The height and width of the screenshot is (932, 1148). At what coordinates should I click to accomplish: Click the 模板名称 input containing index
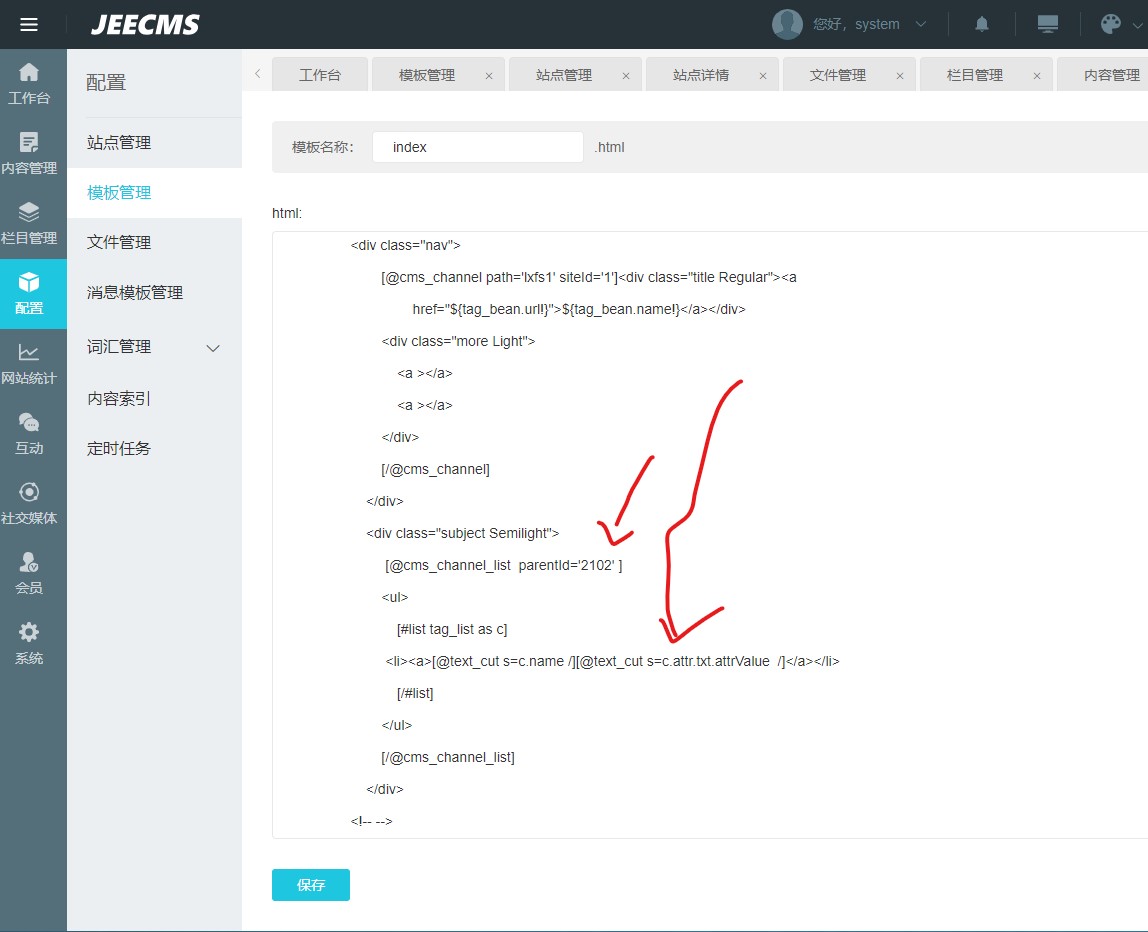(477, 147)
